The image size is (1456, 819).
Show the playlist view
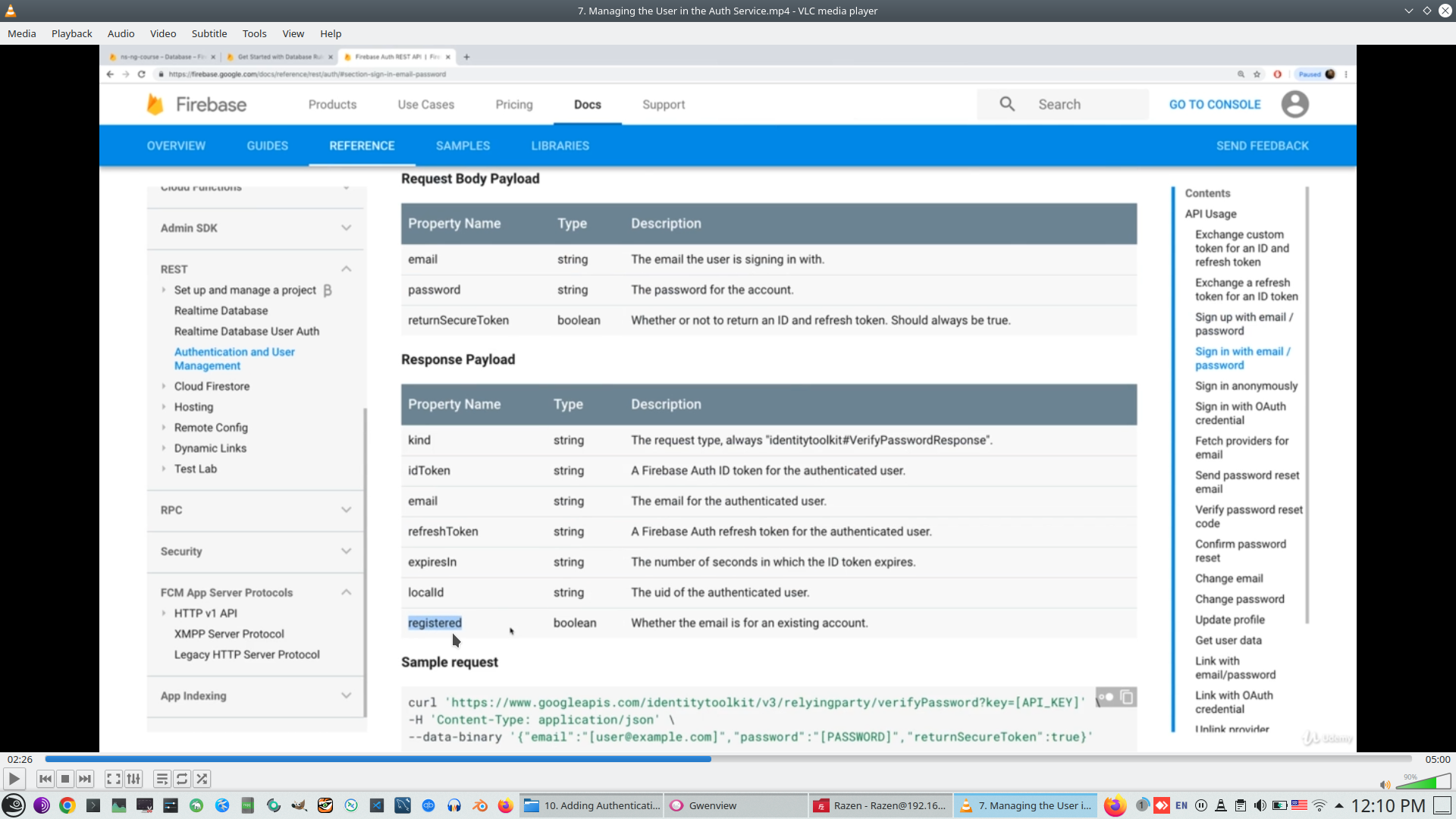162,779
